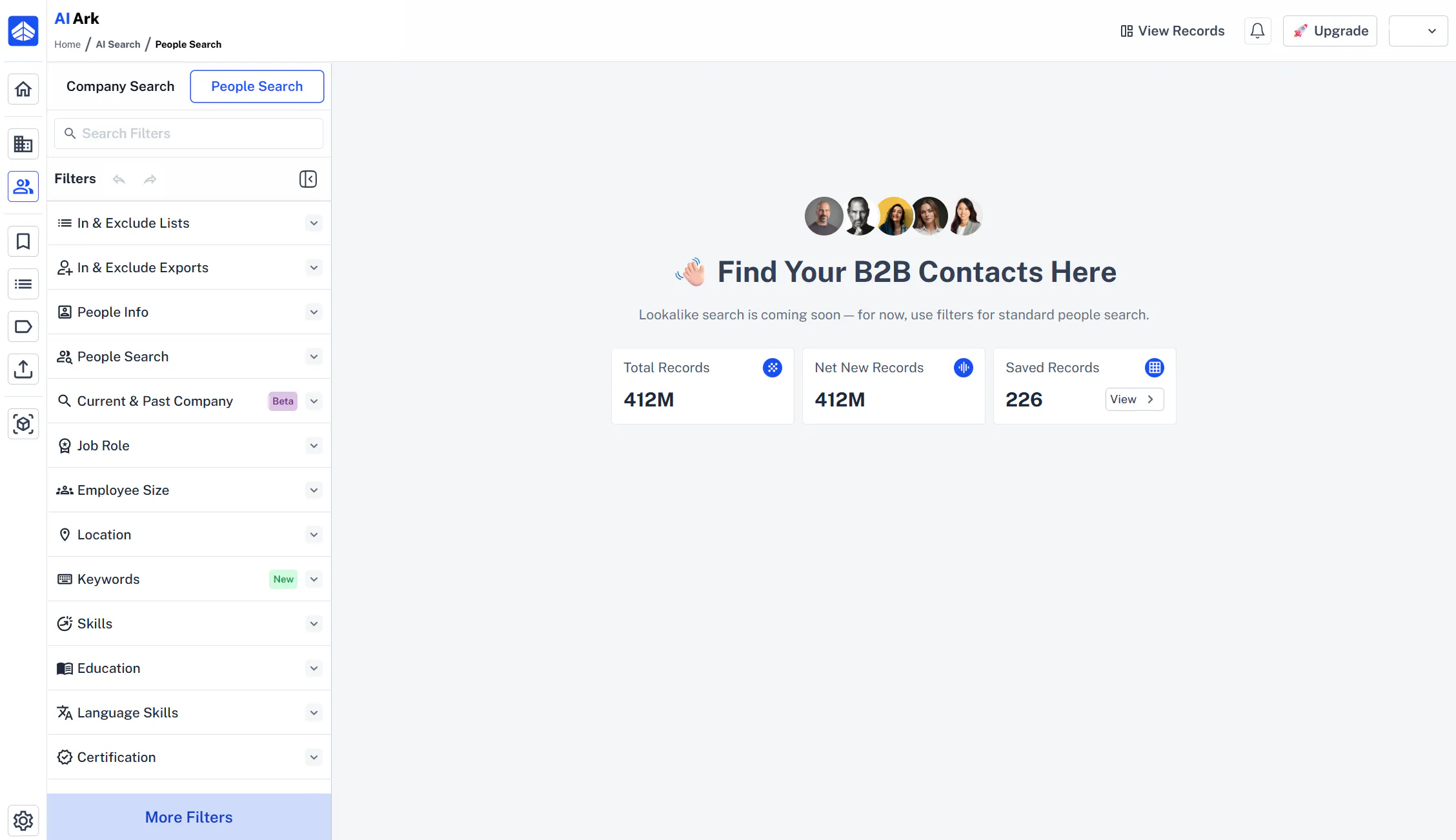Click the Beta badge
The image size is (1456, 840).
(283, 401)
